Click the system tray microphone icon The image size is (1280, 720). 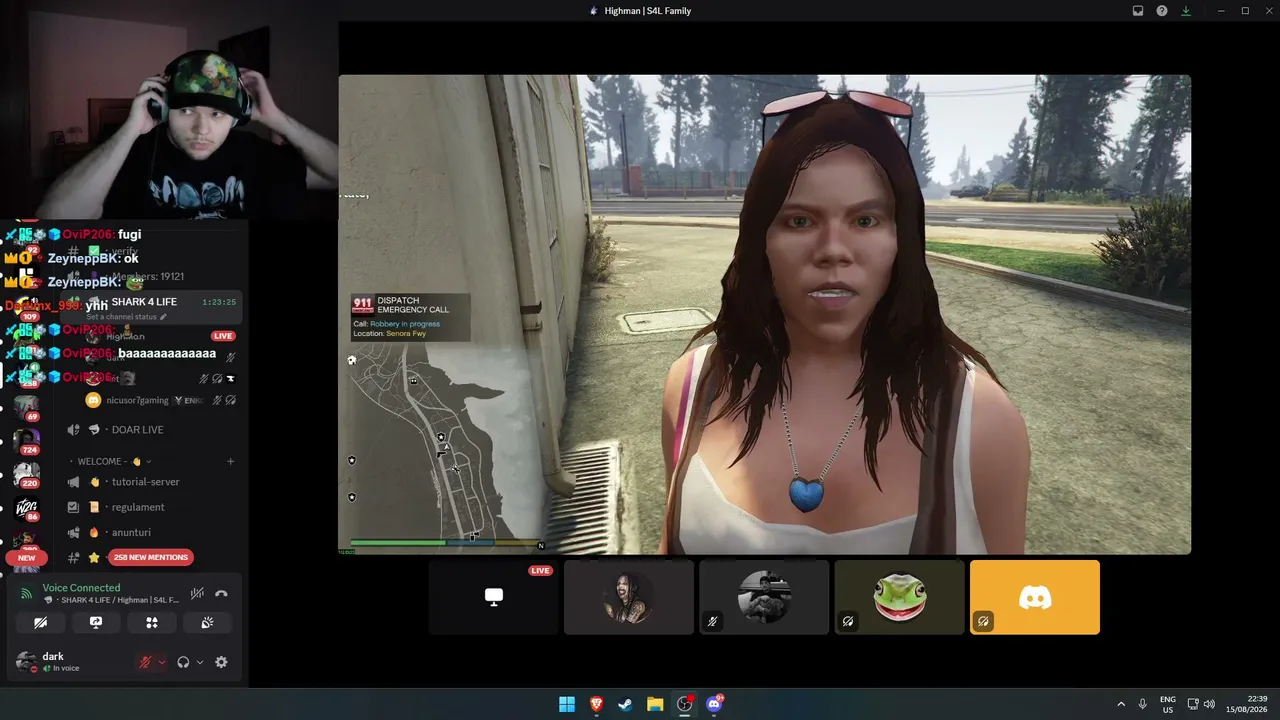point(1143,704)
